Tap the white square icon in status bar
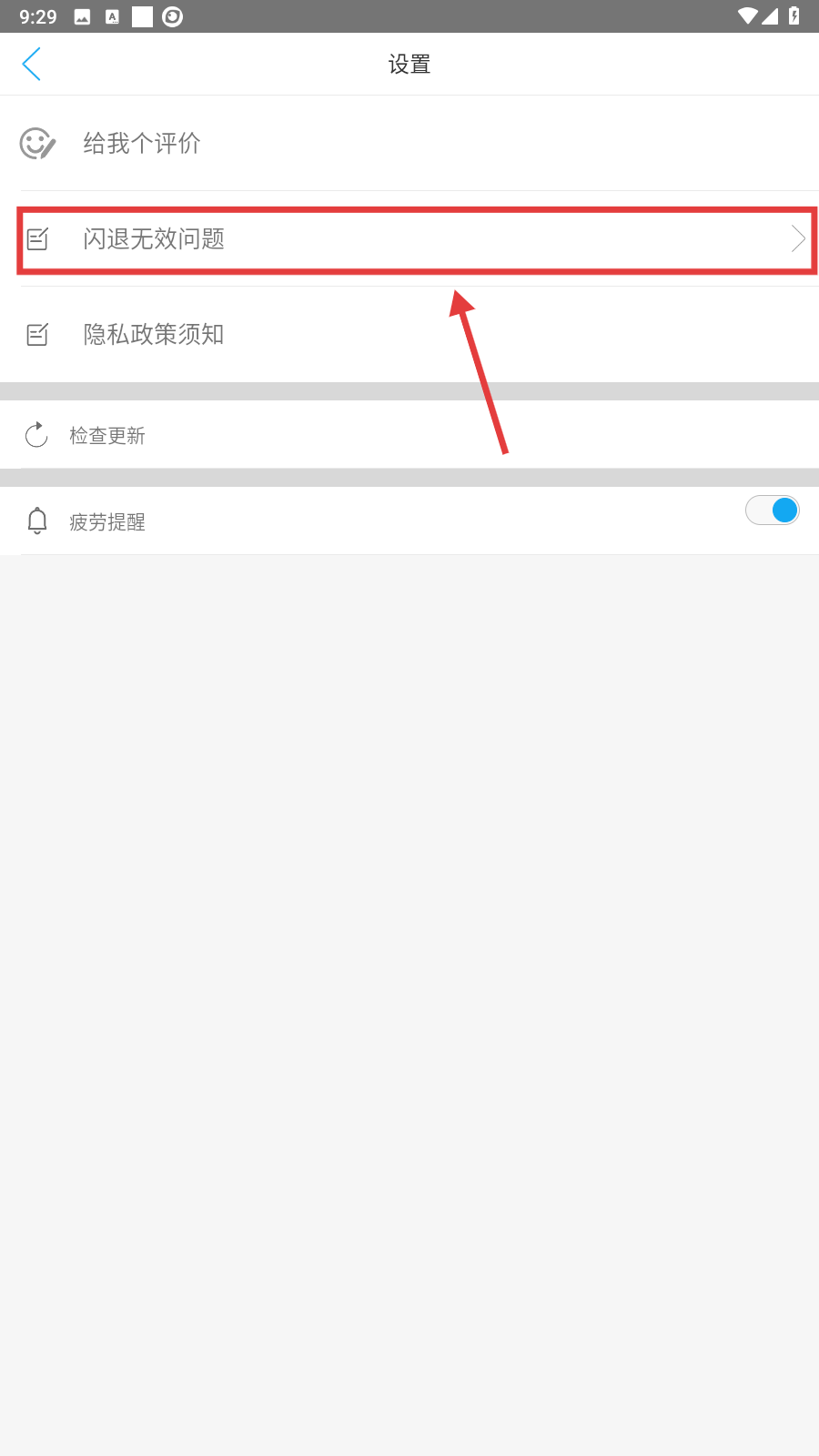The height and width of the screenshot is (1456, 819). click(142, 16)
